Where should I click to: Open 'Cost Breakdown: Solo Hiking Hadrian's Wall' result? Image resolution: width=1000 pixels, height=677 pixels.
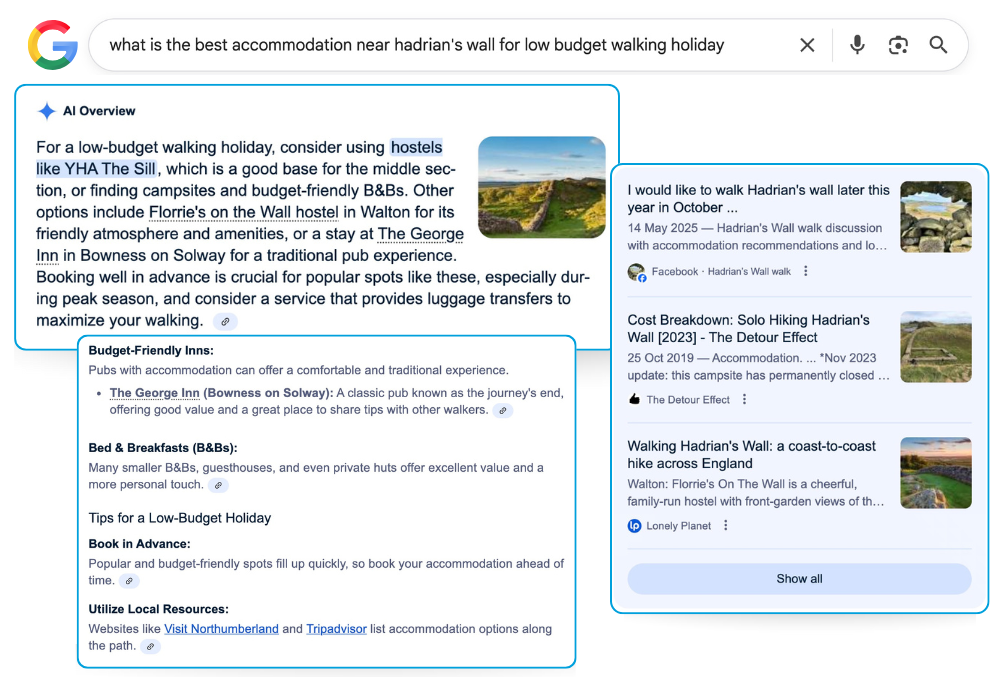click(x=748, y=329)
